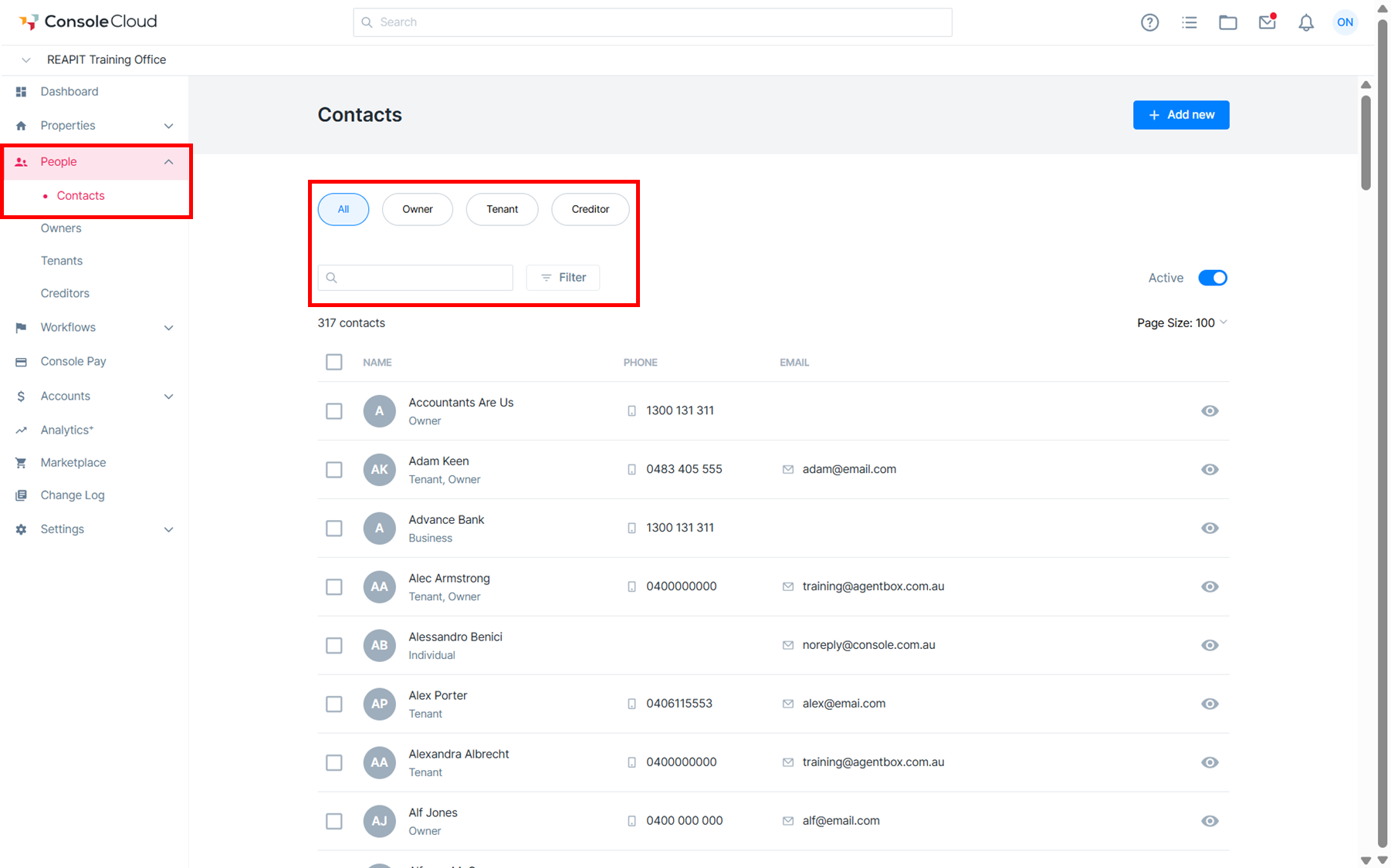
Task: Click the AJ avatar for Alf Jones
Action: pyautogui.click(x=380, y=821)
